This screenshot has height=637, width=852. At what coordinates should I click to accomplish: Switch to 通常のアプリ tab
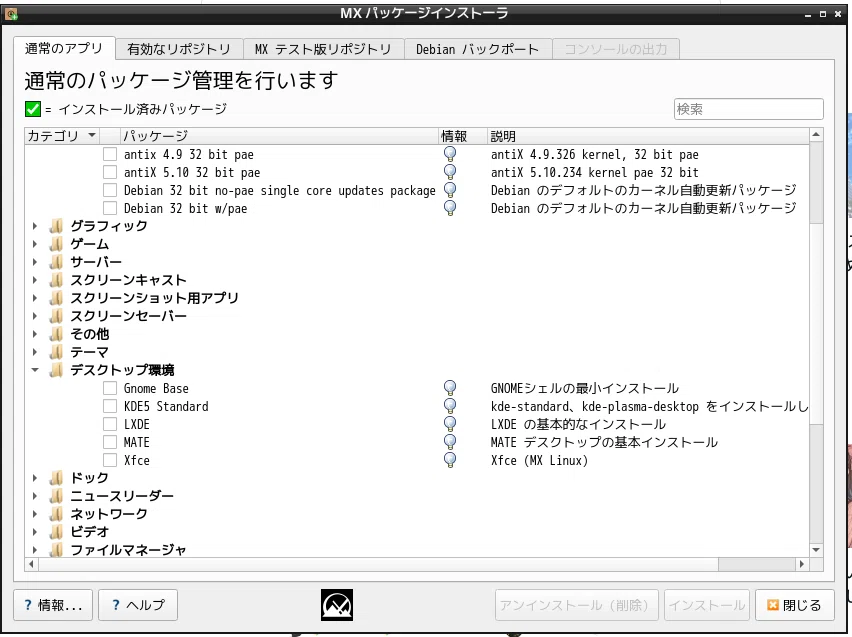[64, 48]
